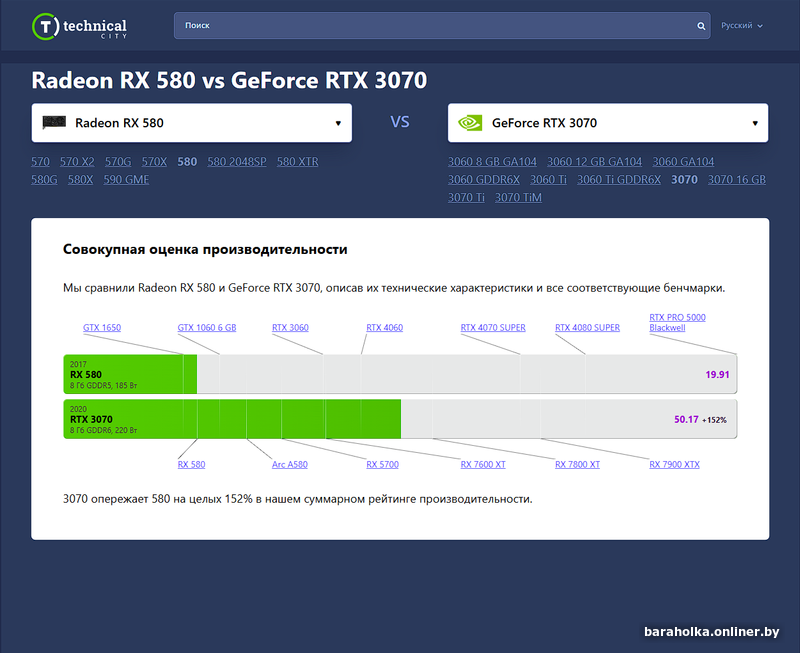Select the bold 580 variant

coord(187,162)
